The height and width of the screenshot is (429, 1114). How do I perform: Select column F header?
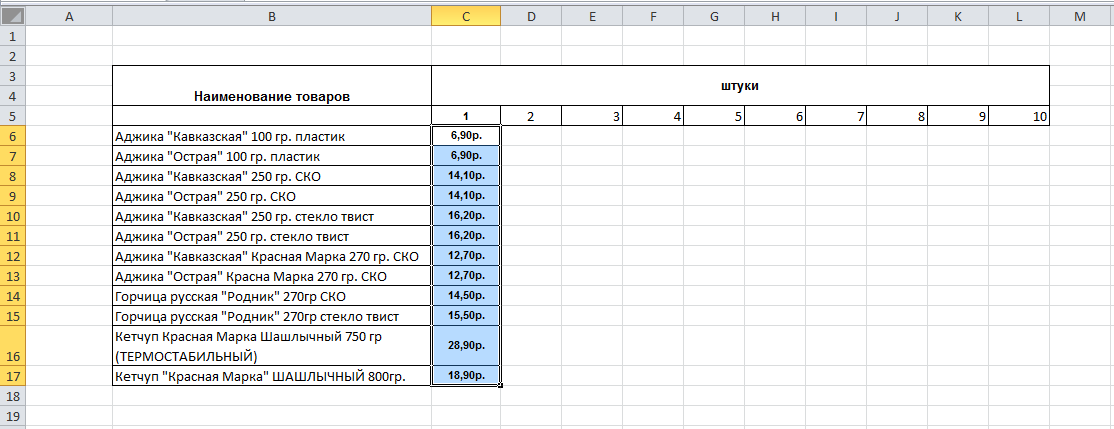[653, 16]
